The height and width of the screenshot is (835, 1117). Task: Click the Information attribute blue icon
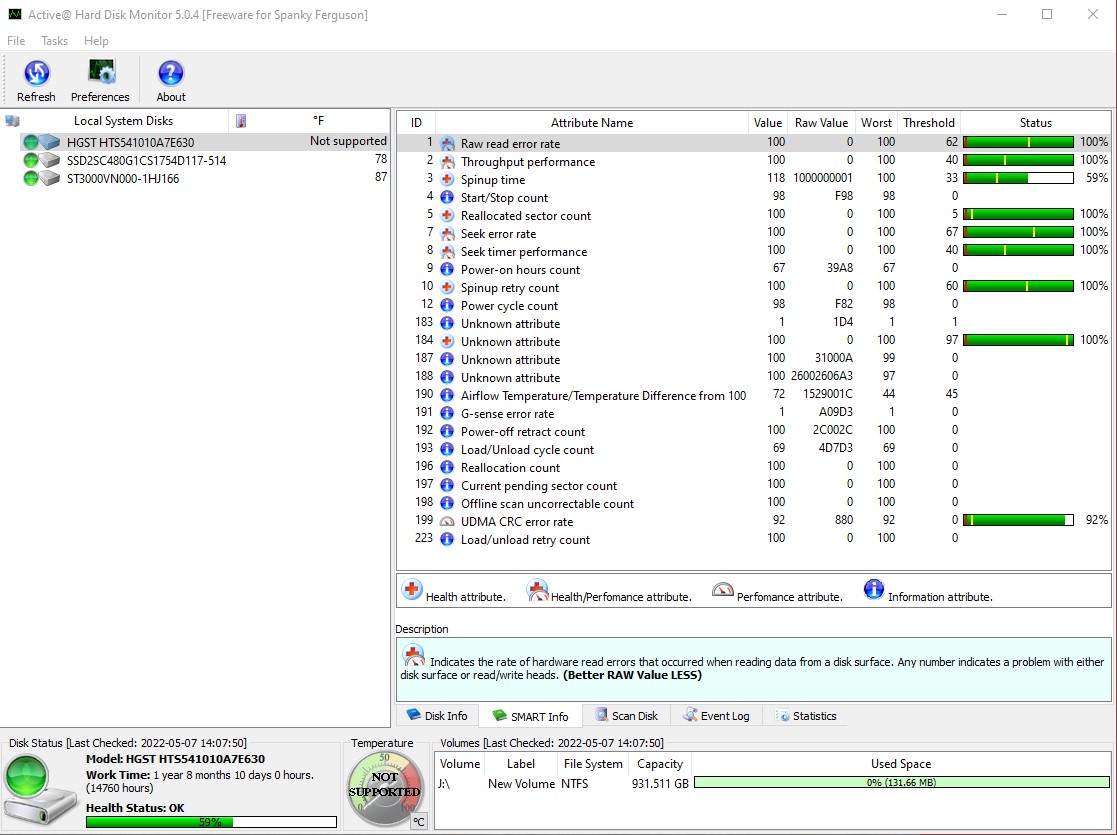[x=873, y=589]
